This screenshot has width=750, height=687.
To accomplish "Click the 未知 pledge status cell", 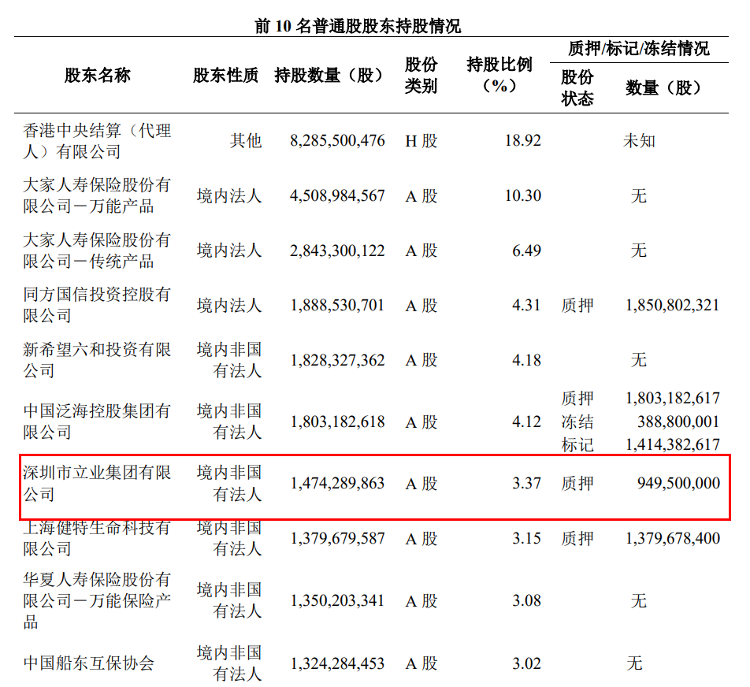I will [639, 141].
